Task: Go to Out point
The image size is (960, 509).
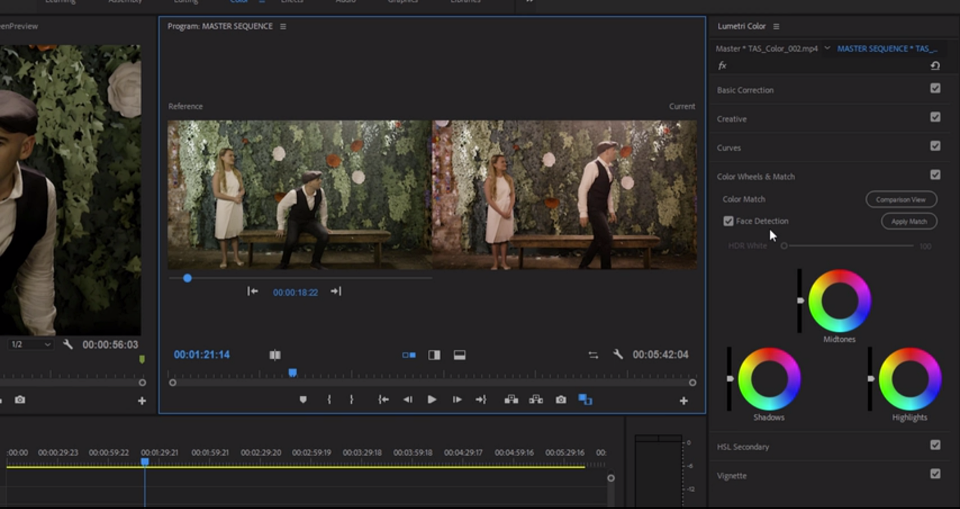Action: pos(481,399)
